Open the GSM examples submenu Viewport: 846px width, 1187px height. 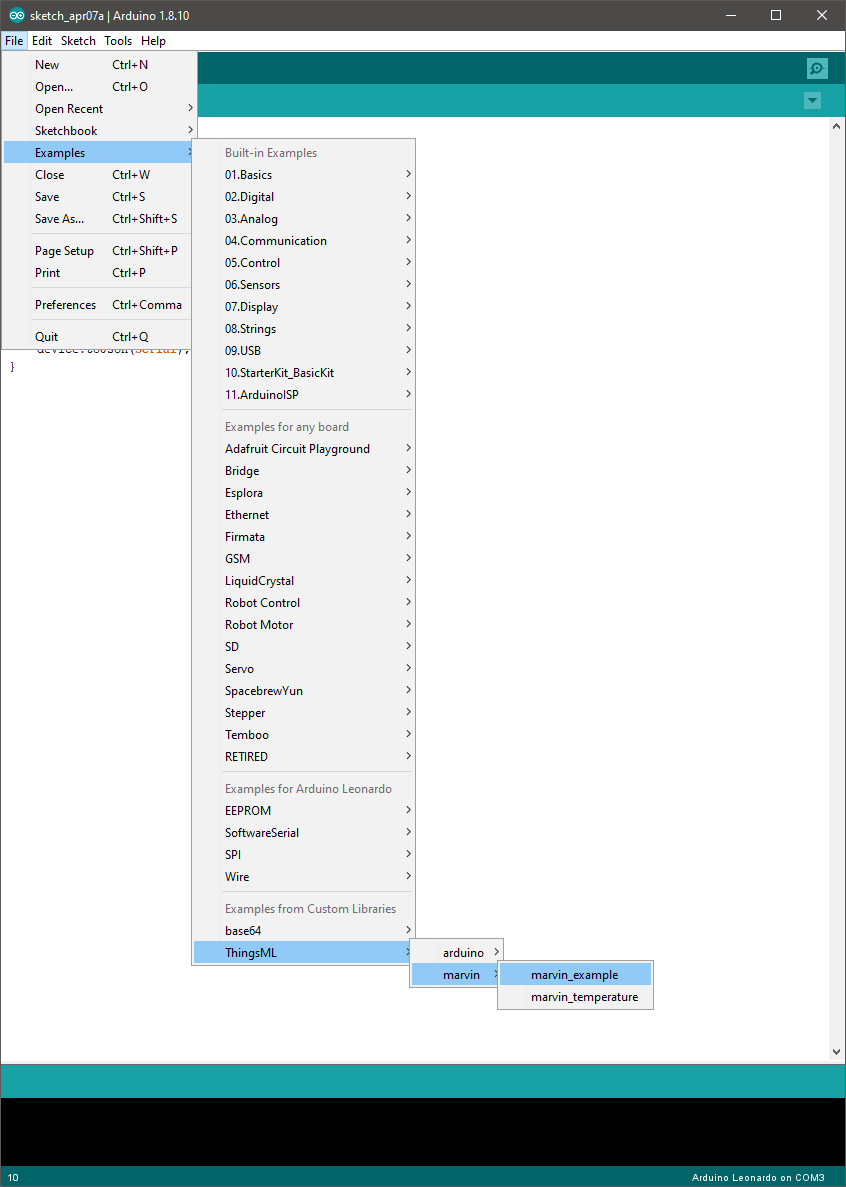pos(303,559)
